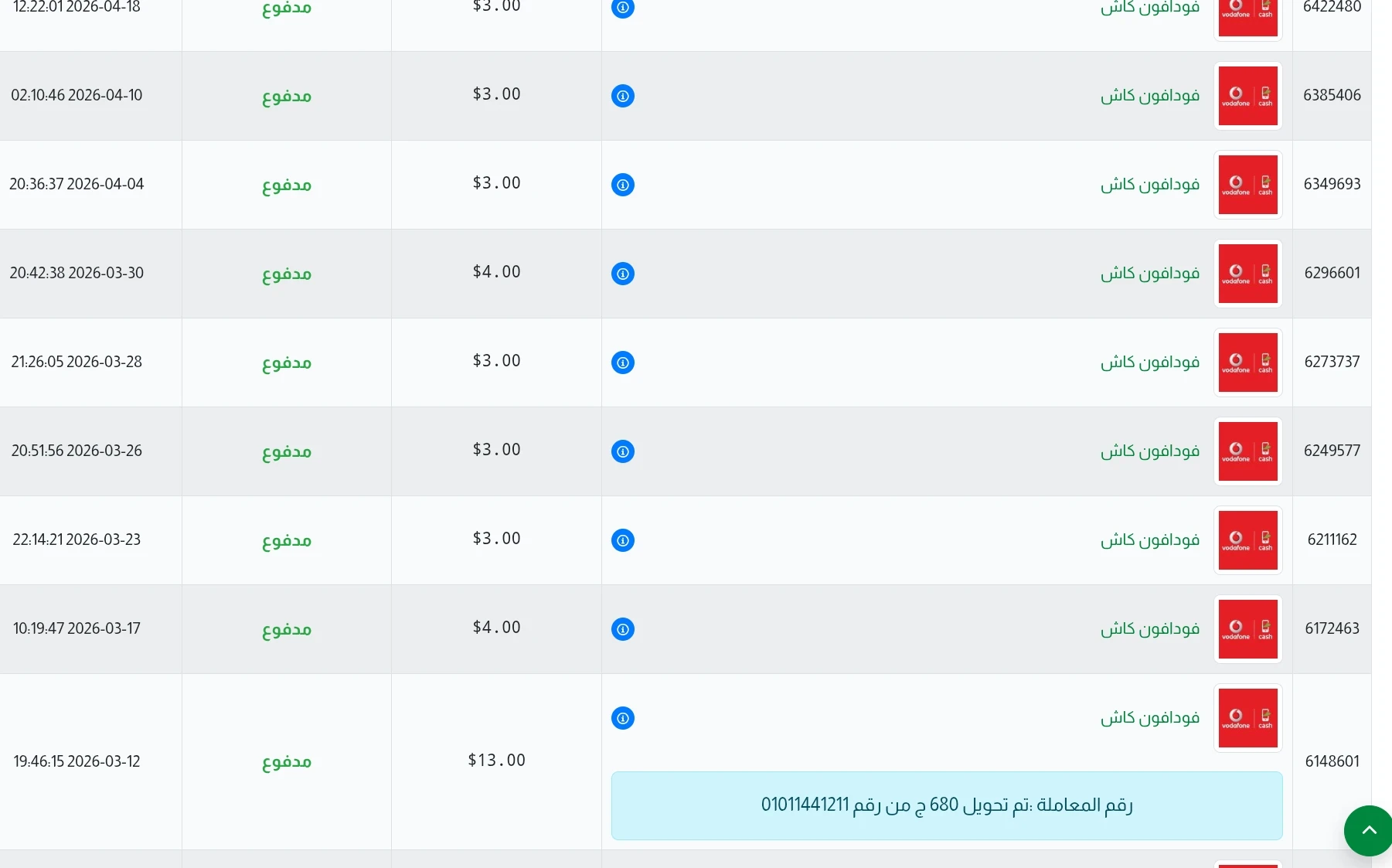Click info icon for order 6296601

622,274
